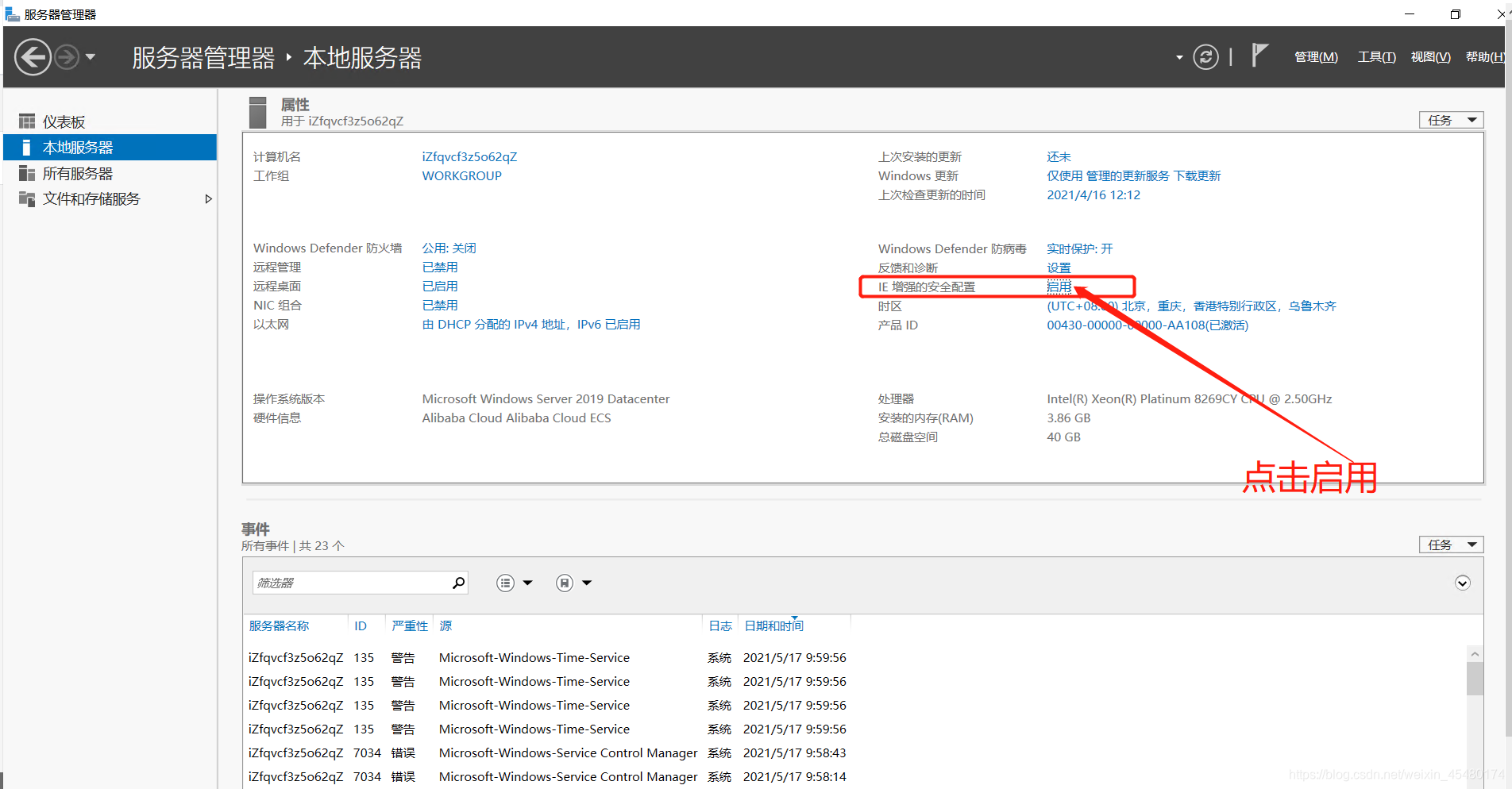This screenshot has width=1512, height=789.
Task: Click events scrollbar up arrow
Action: (x=1475, y=655)
